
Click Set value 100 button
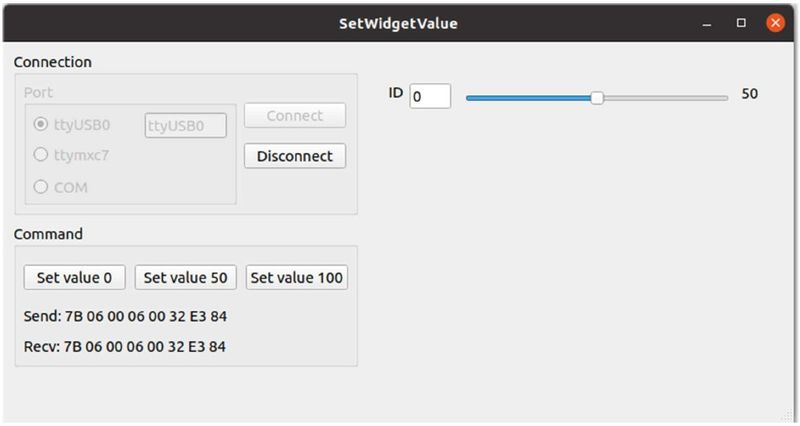(x=297, y=277)
